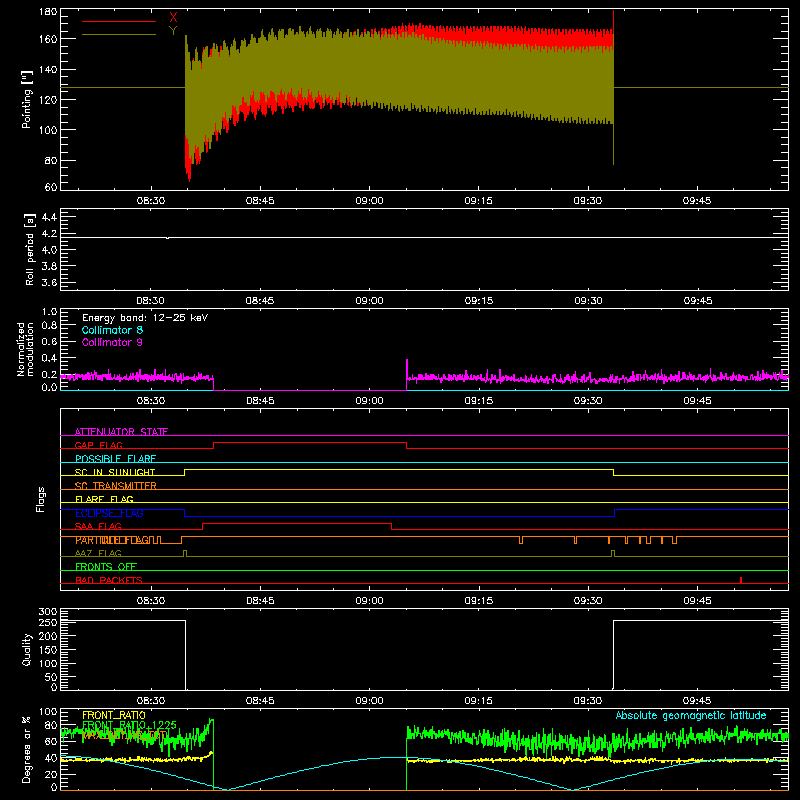The width and height of the screenshot is (800, 800).
Task: Click the '250' tick on Quality axis
Action: tap(48, 622)
